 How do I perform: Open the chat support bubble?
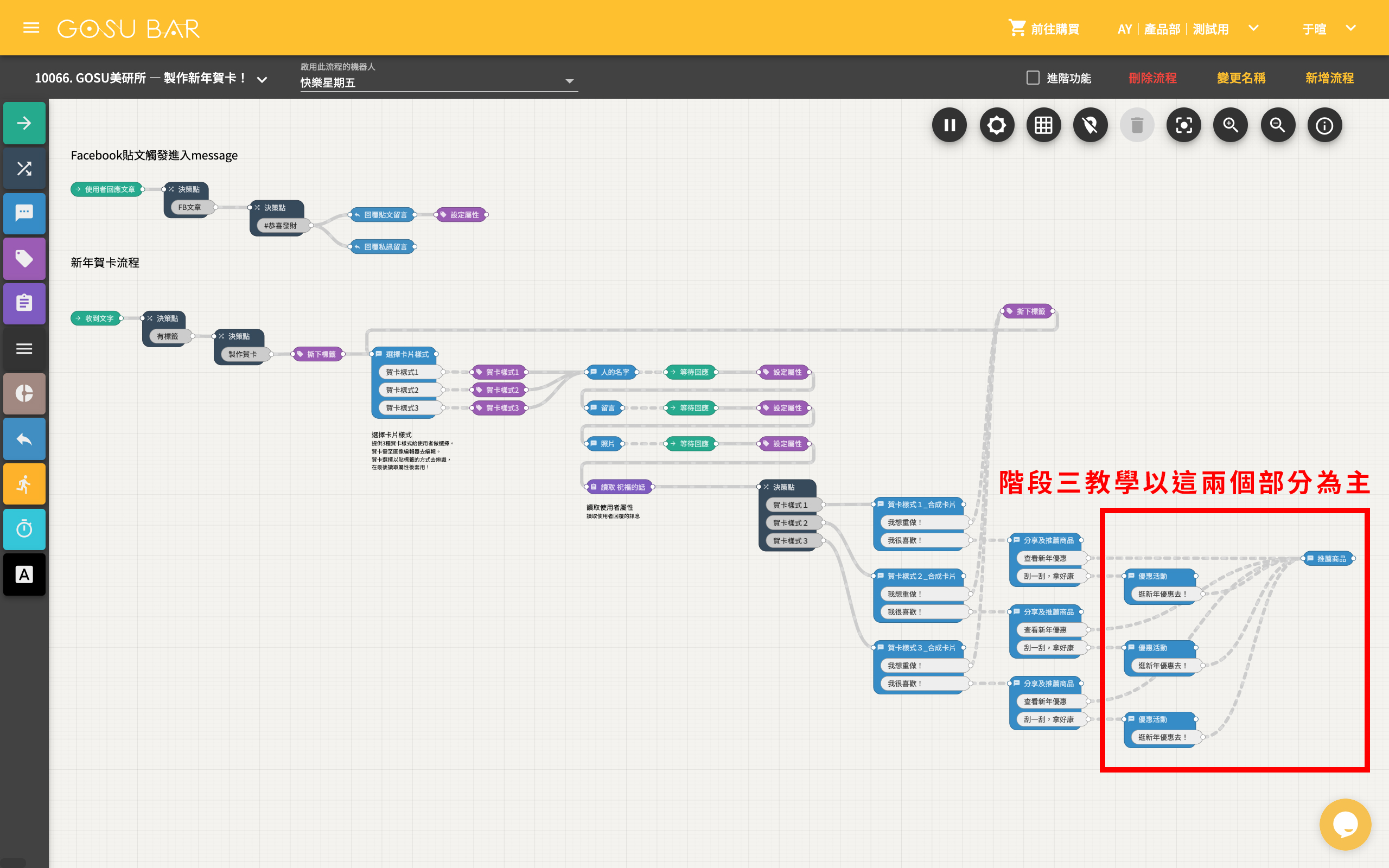click(x=1345, y=824)
